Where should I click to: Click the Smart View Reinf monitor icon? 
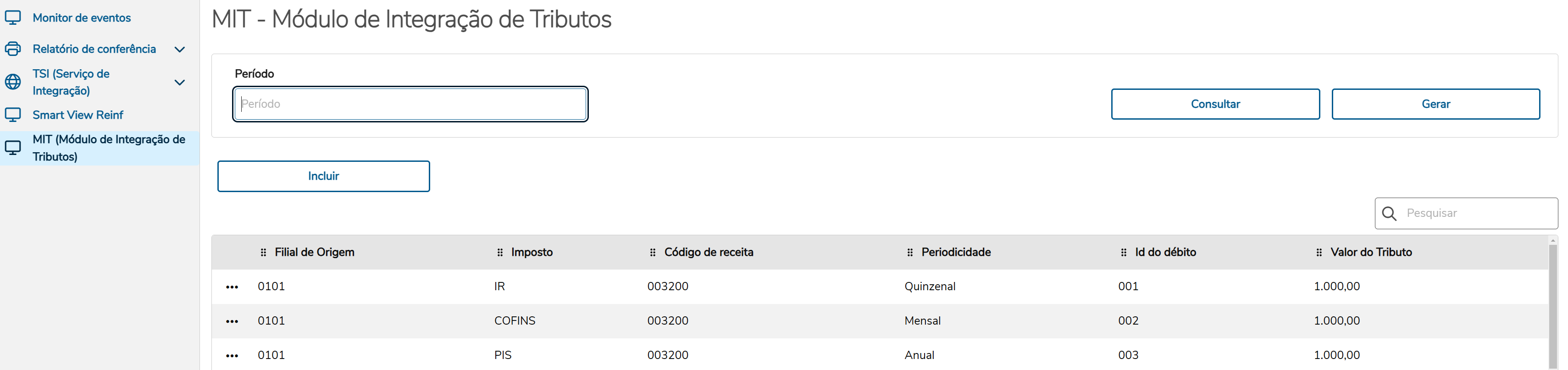(13, 115)
